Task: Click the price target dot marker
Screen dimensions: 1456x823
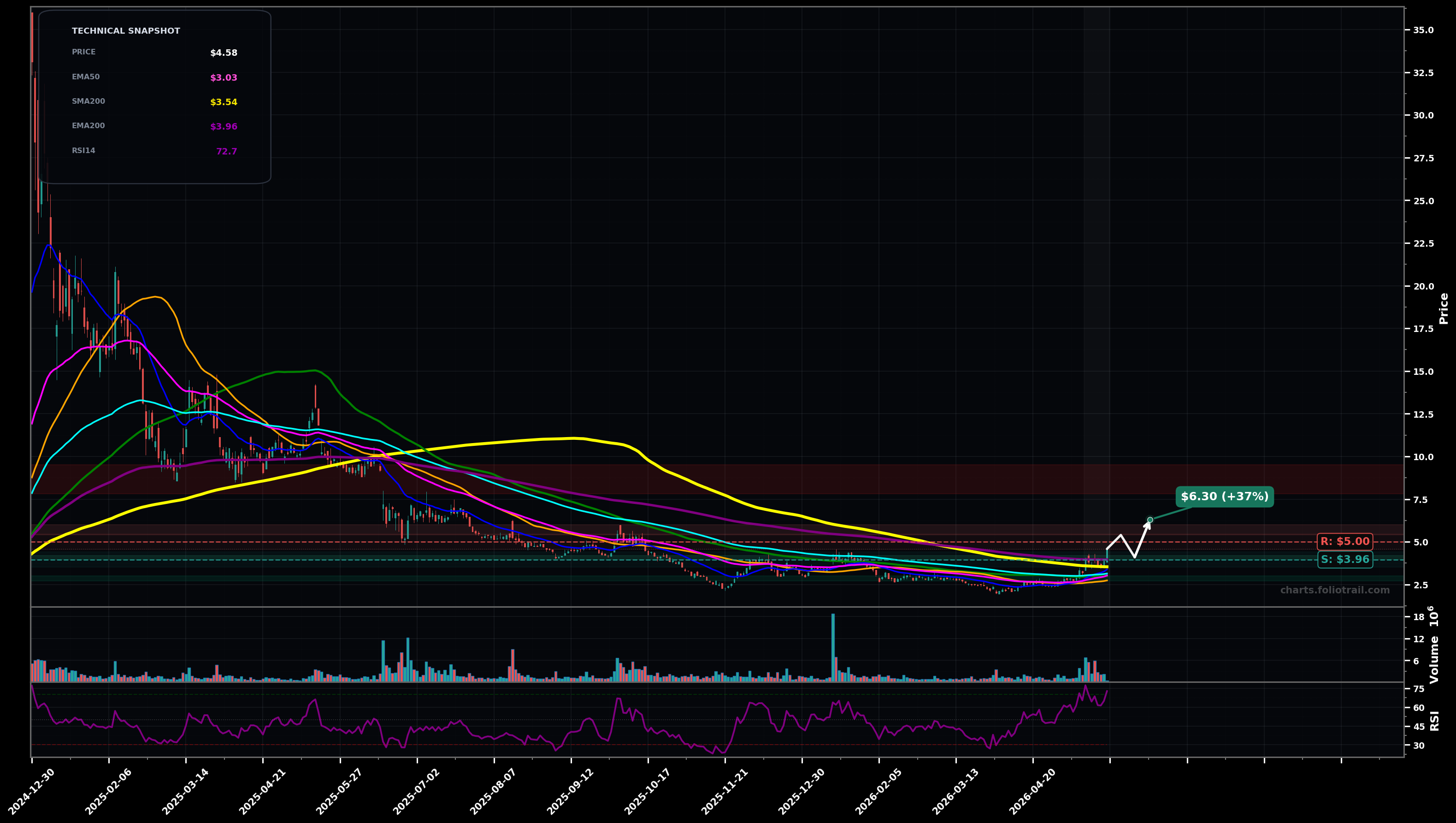Action: click(1149, 520)
